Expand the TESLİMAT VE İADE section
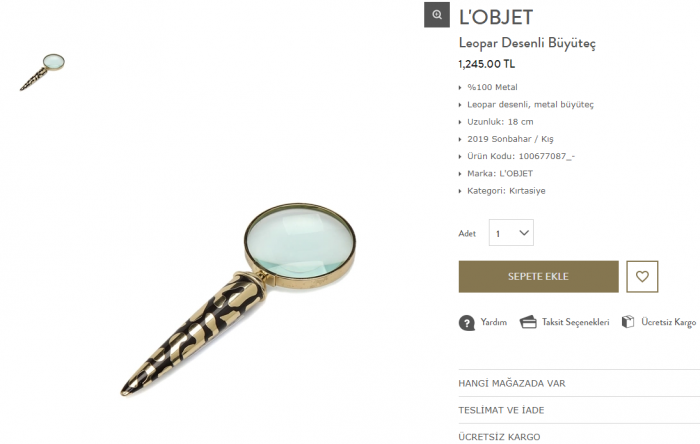Screen dimensions: 700x444 [x=579, y=410]
